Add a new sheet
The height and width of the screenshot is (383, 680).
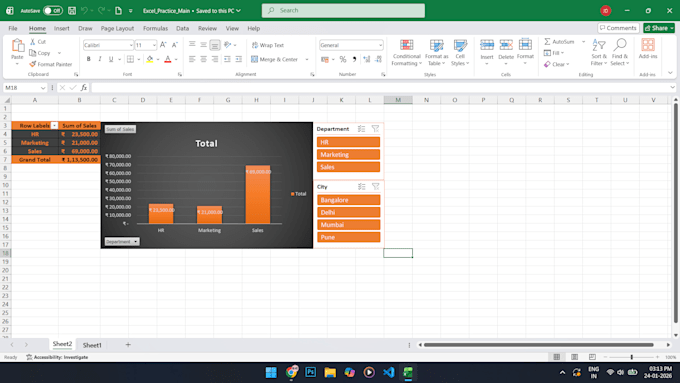128,345
